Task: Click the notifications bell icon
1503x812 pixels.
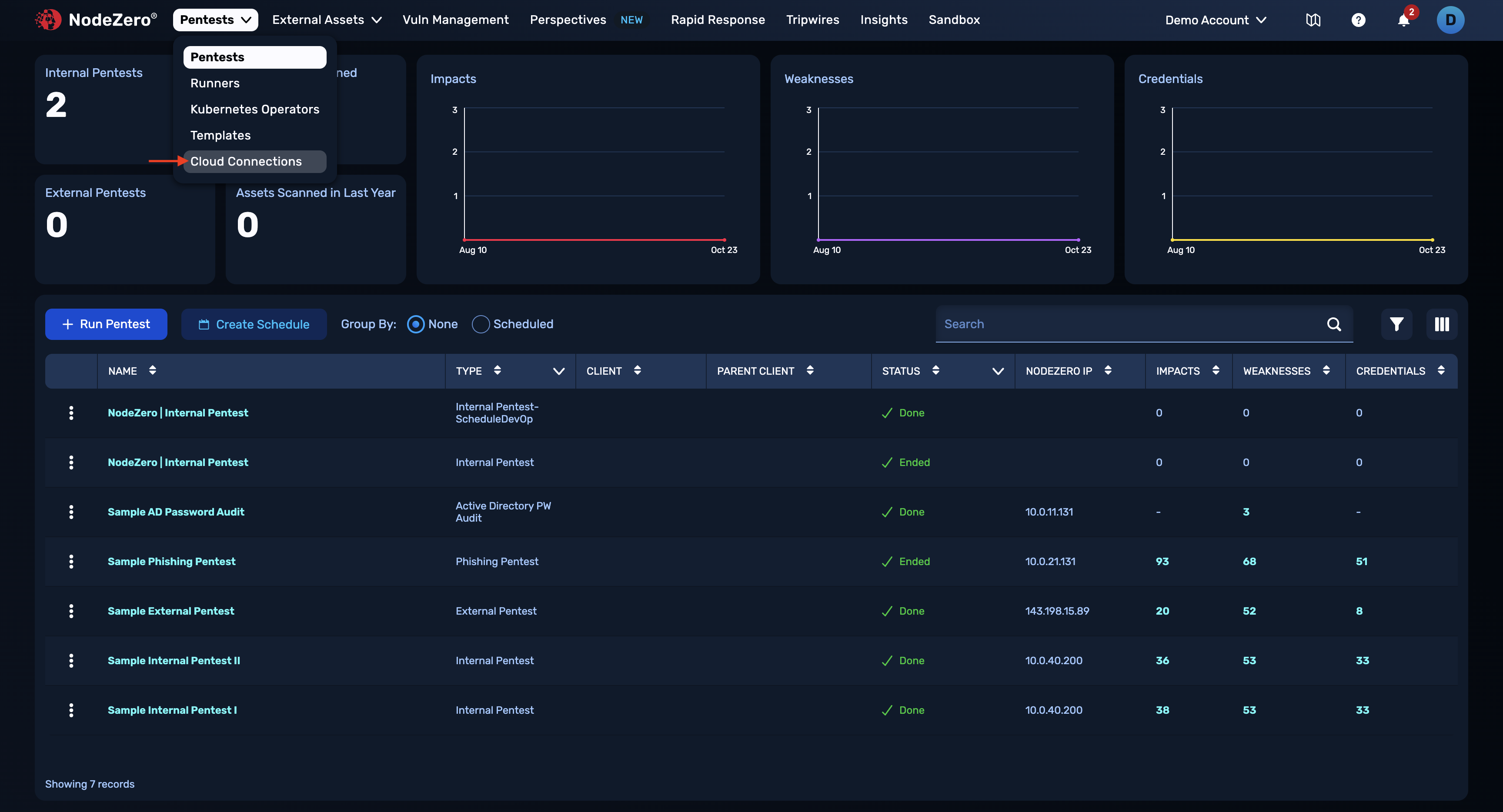Action: pyautogui.click(x=1403, y=20)
